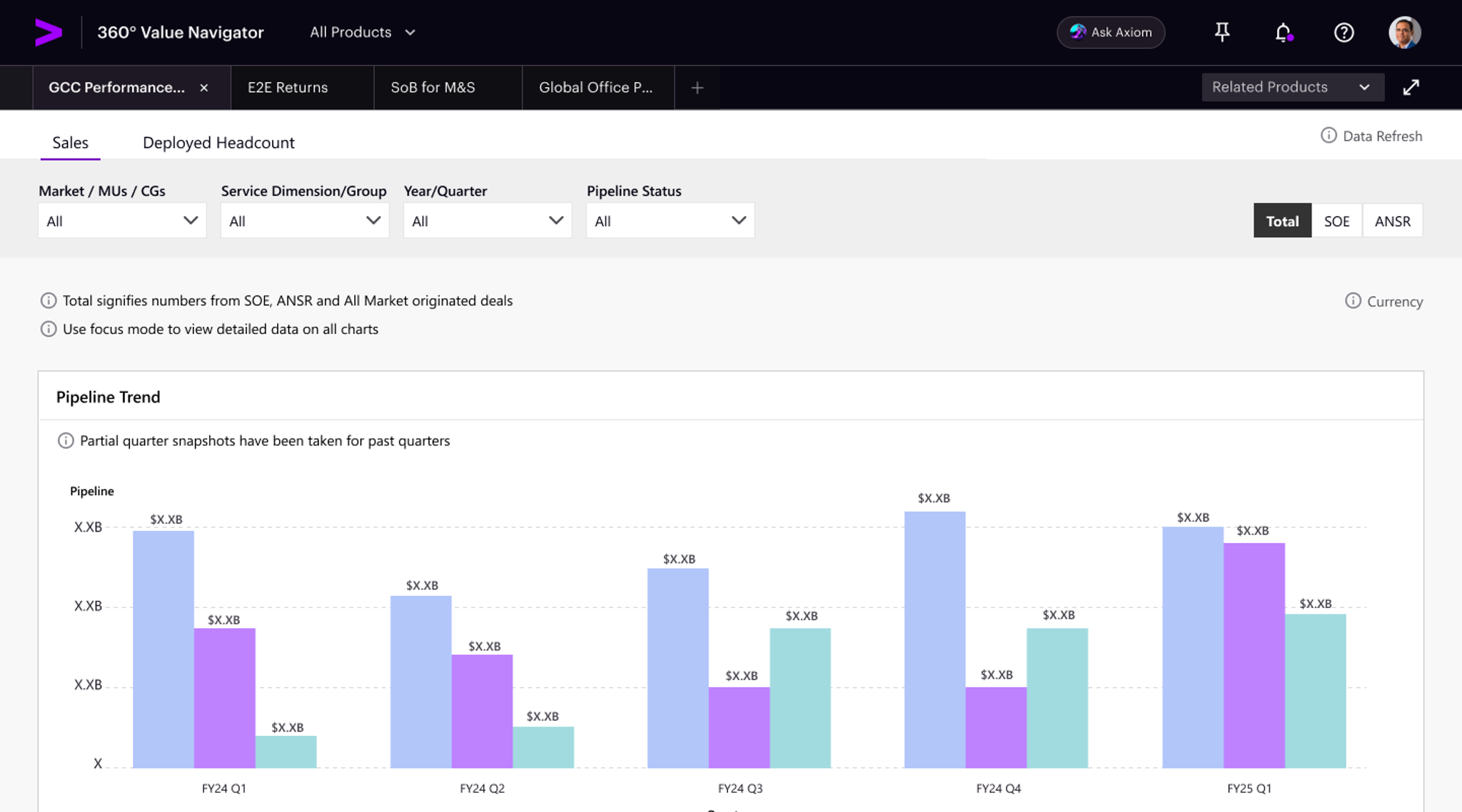
Task: Close the GCC Performance tab
Action: [x=203, y=87]
